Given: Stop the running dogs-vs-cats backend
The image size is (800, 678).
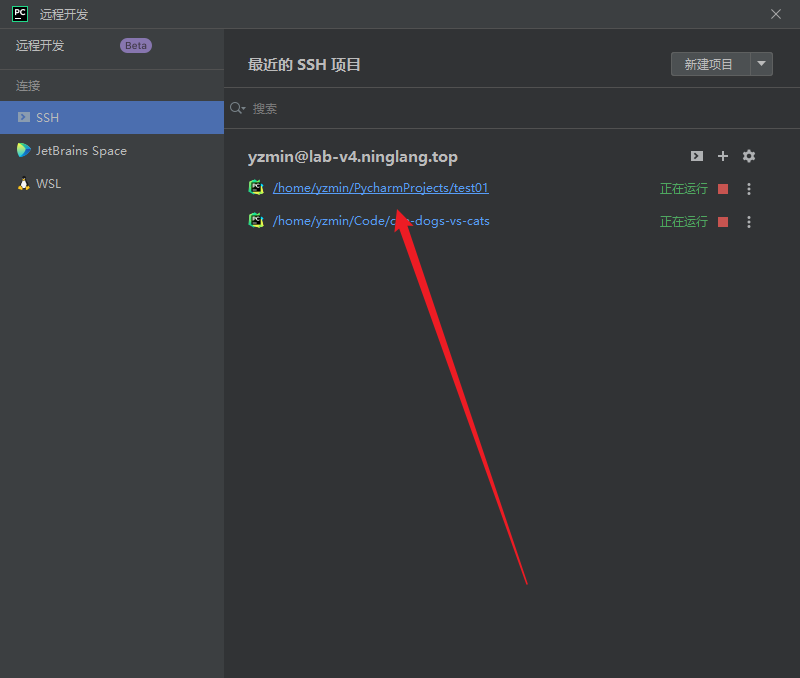Looking at the screenshot, I should point(723,222).
